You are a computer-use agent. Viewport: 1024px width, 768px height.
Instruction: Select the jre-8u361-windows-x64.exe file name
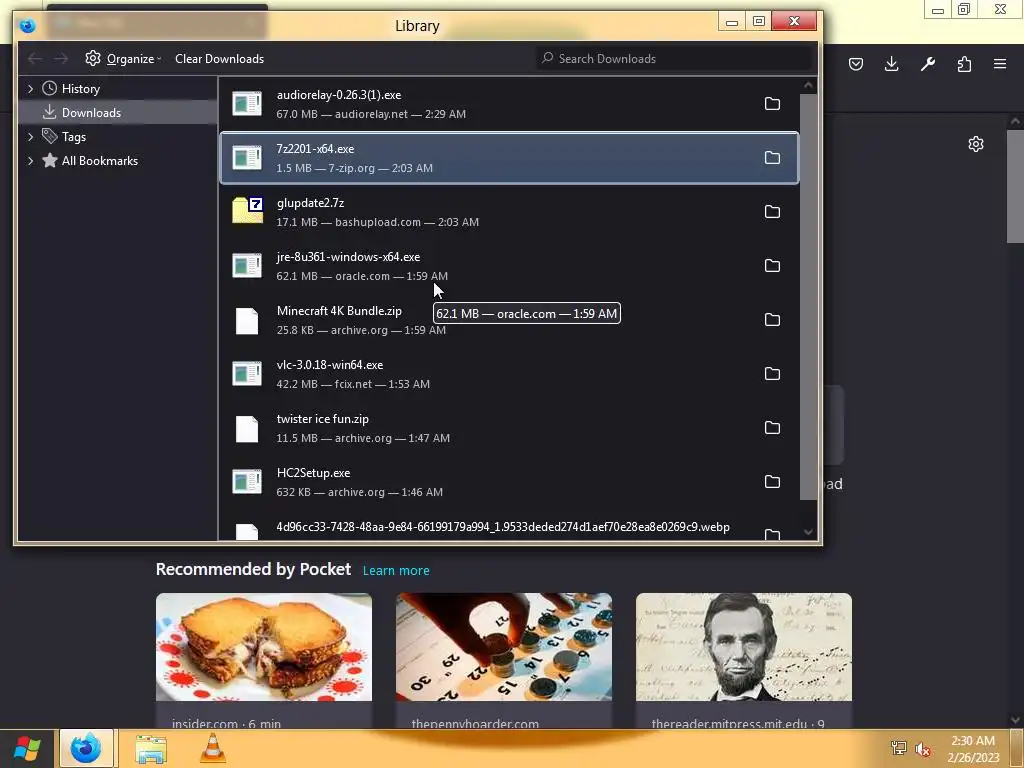(x=348, y=257)
